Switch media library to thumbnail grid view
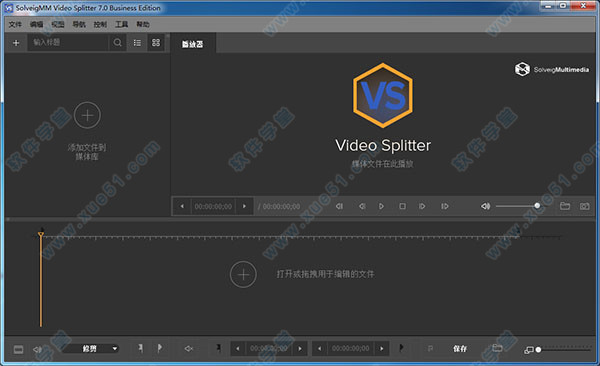The width and height of the screenshot is (600, 366). pyautogui.click(x=156, y=42)
